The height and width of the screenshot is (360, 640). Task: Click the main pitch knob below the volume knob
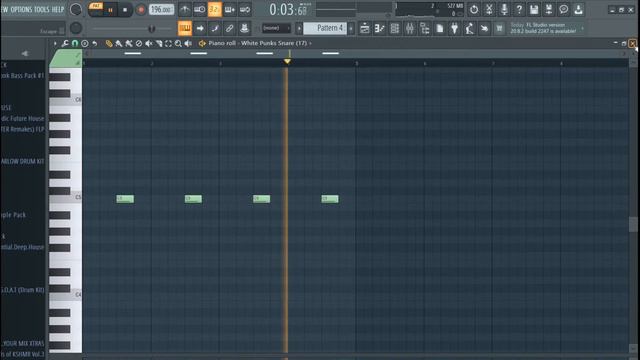[x=76, y=28]
